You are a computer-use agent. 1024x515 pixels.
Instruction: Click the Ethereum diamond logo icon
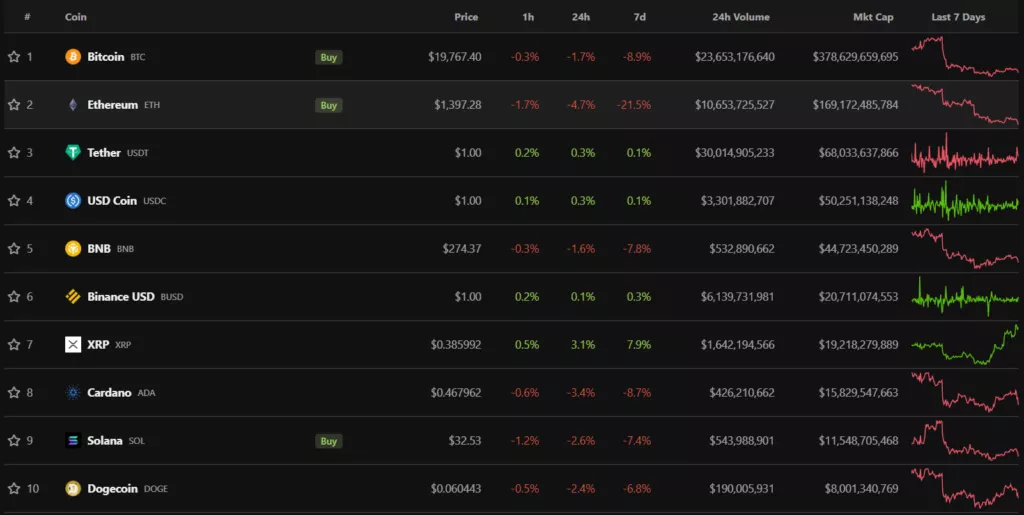point(73,105)
